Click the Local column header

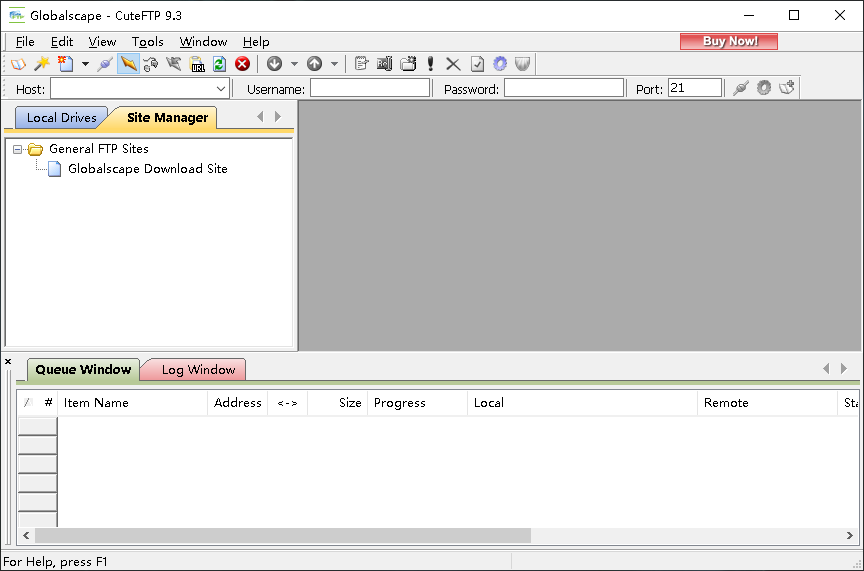[x=582, y=403]
